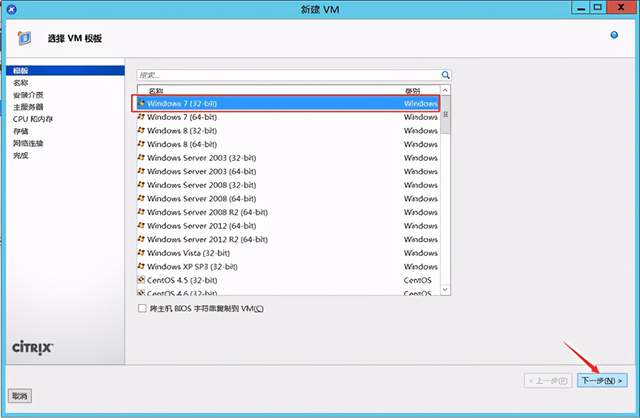
Task: Click the VM template wizard header icon
Action: coord(24,38)
